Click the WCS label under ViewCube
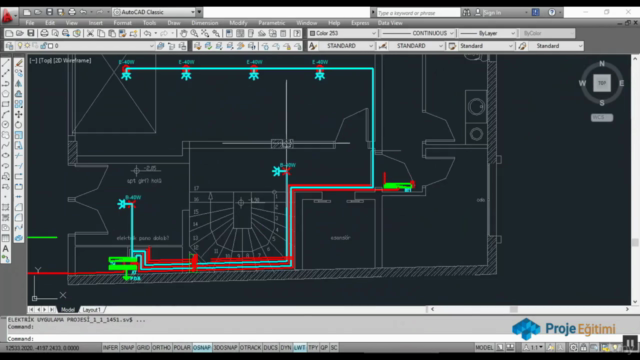Screen dimensions: 640x360 [x=602, y=118]
